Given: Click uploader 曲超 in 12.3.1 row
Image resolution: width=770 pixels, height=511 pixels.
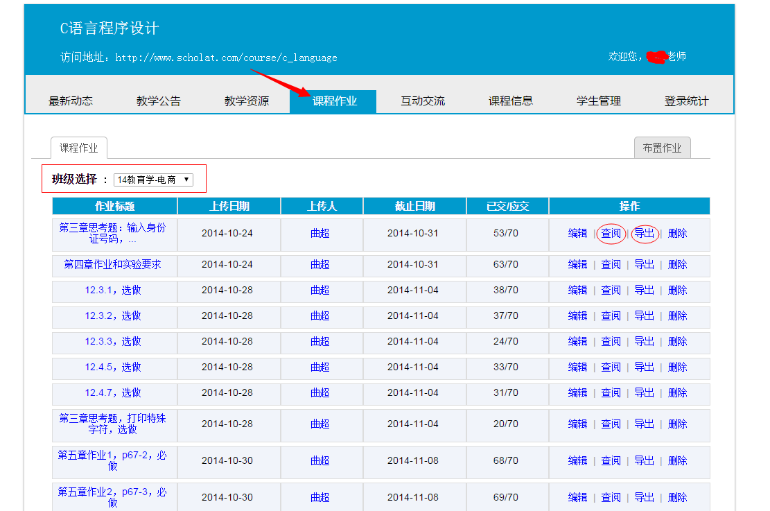Looking at the screenshot, I should (x=320, y=290).
